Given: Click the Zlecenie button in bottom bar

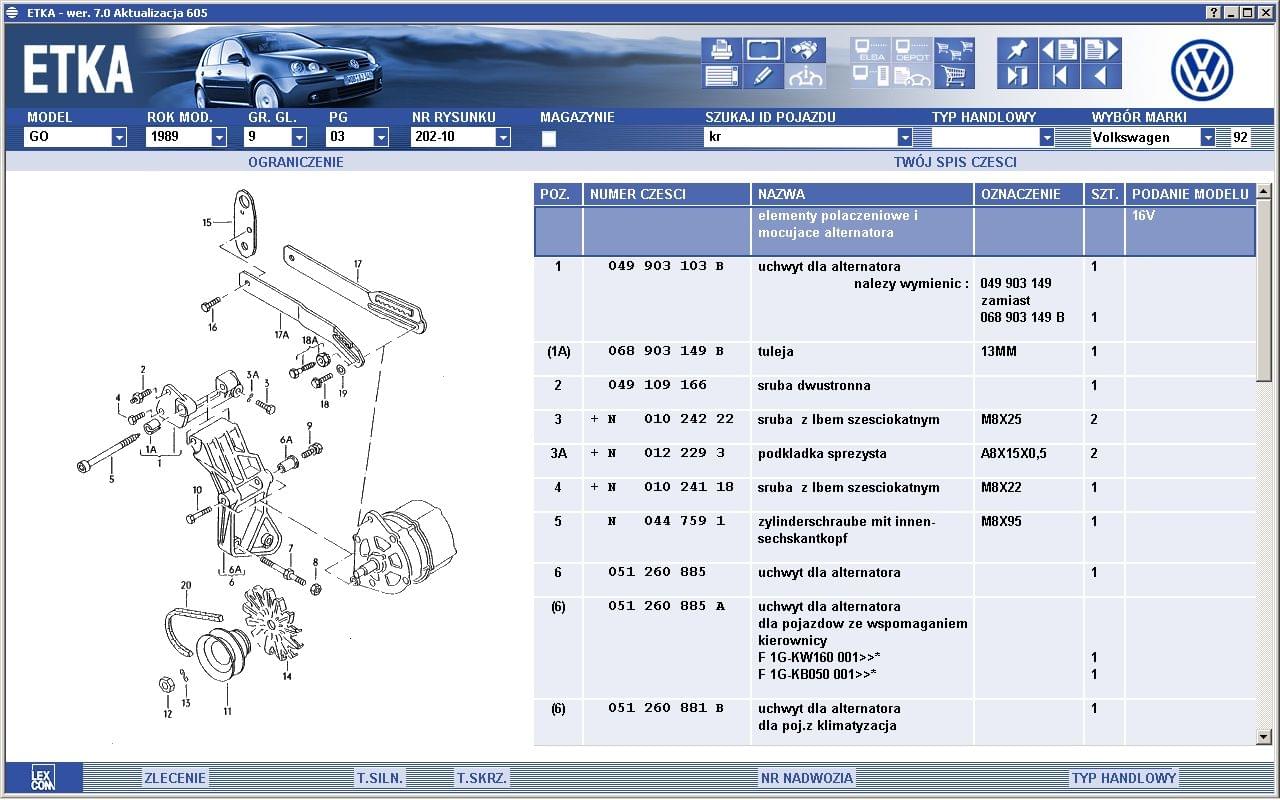Looking at the screenshot, I should tap(175, 778).
